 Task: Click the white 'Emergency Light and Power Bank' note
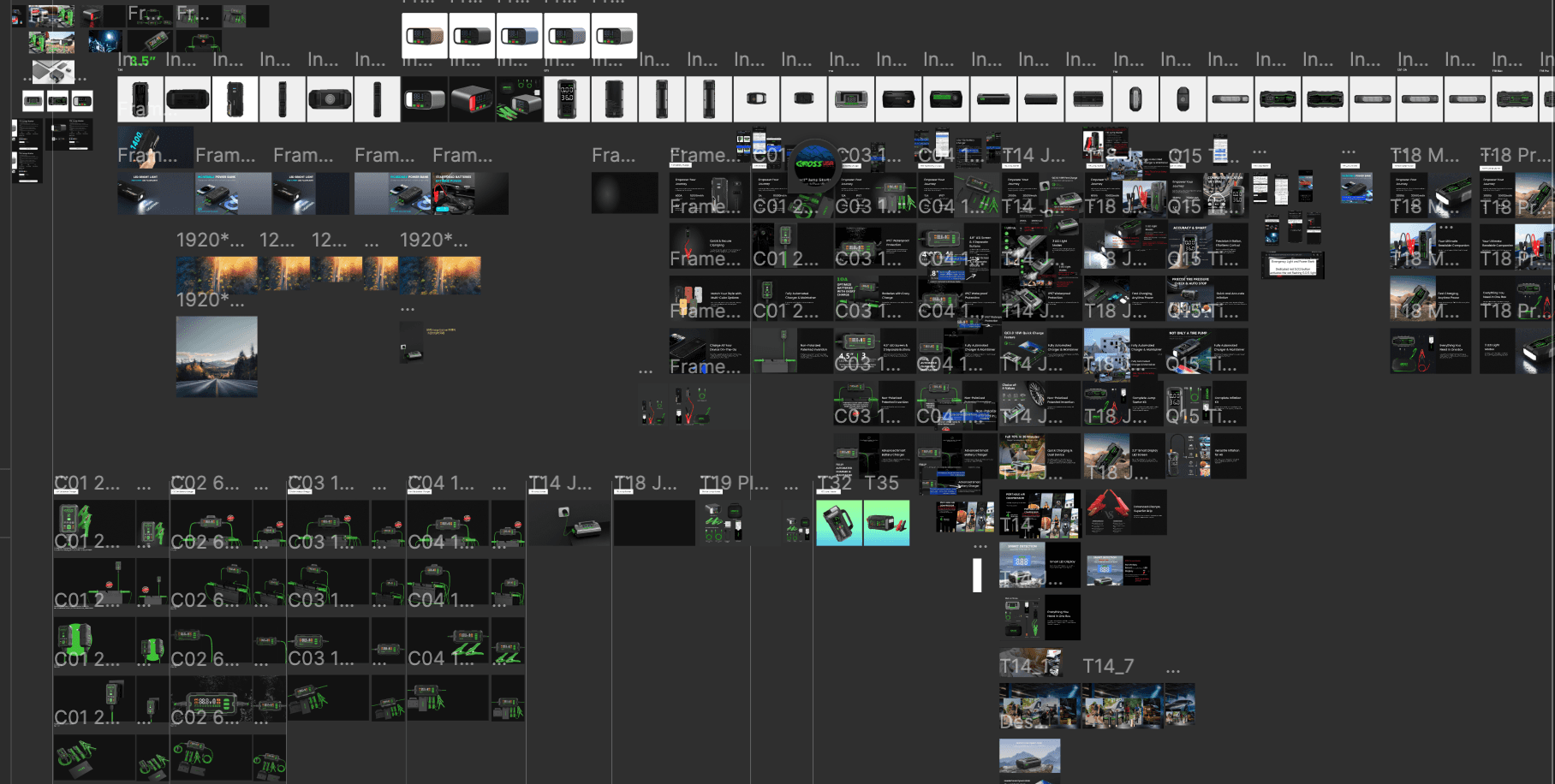(1293, 265)
